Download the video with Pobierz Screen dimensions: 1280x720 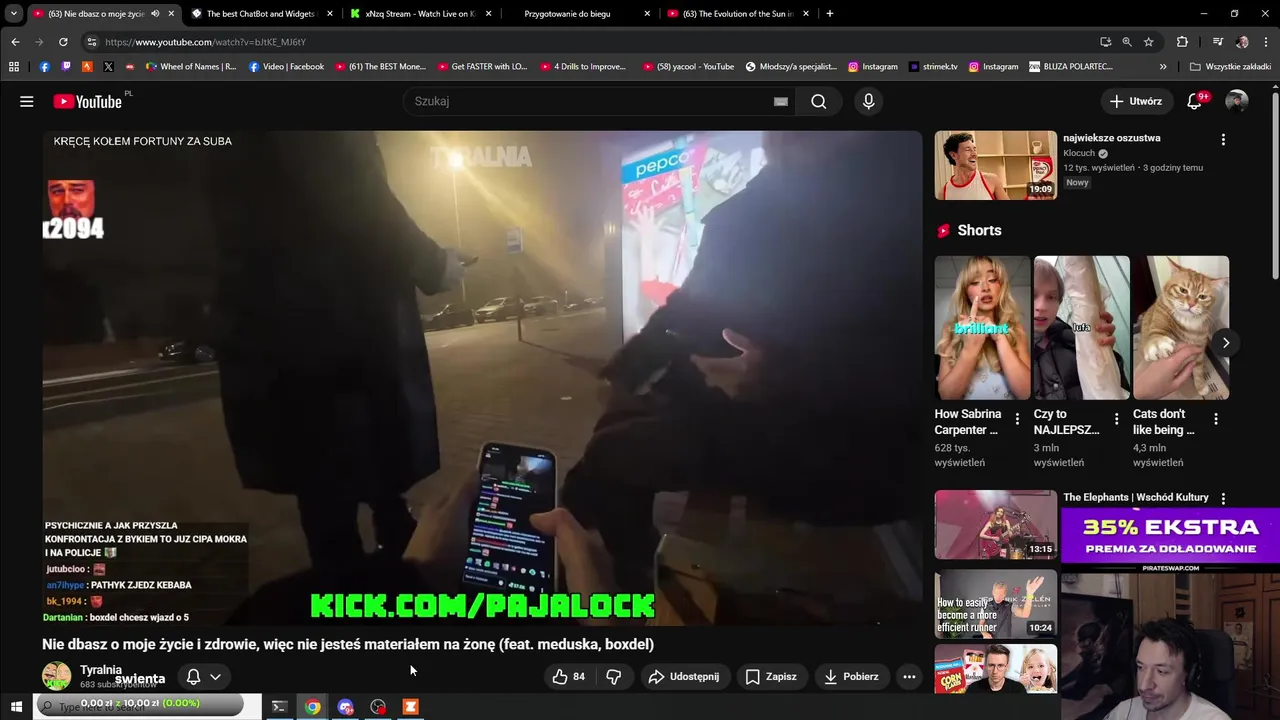(x=851, y=677)
